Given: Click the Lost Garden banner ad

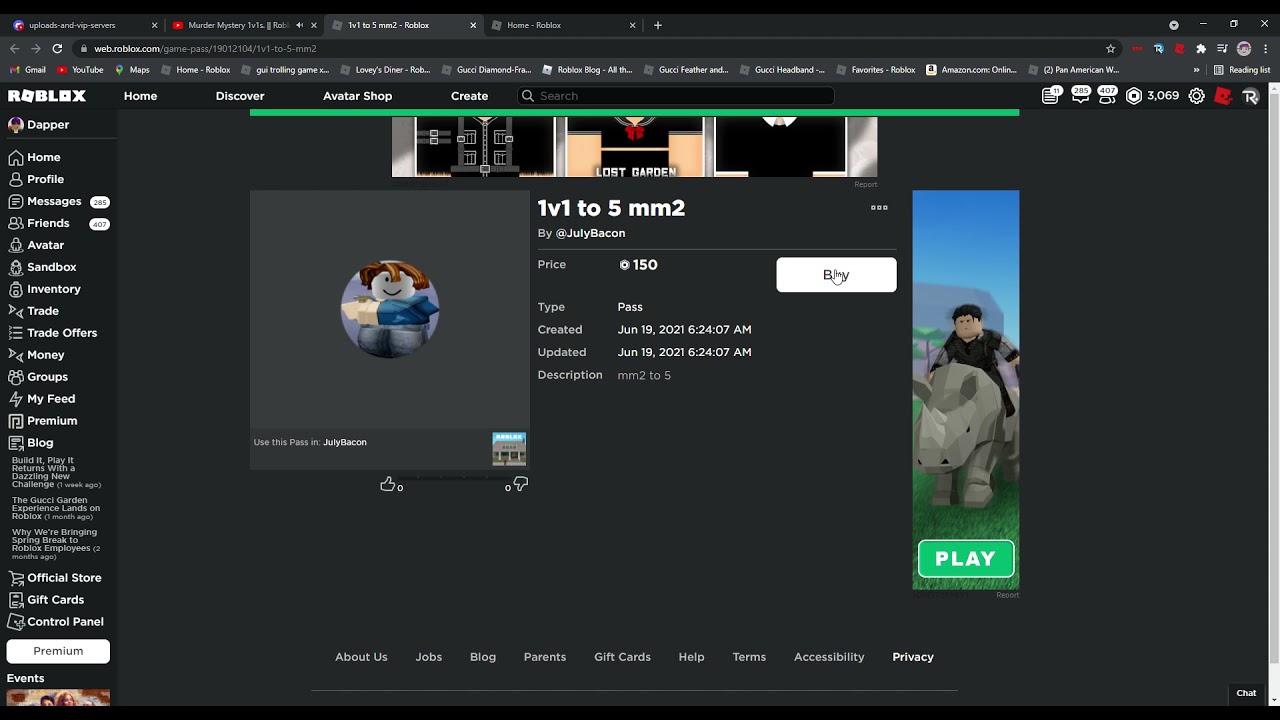Looking at the screenshot, I should point(635,146).
